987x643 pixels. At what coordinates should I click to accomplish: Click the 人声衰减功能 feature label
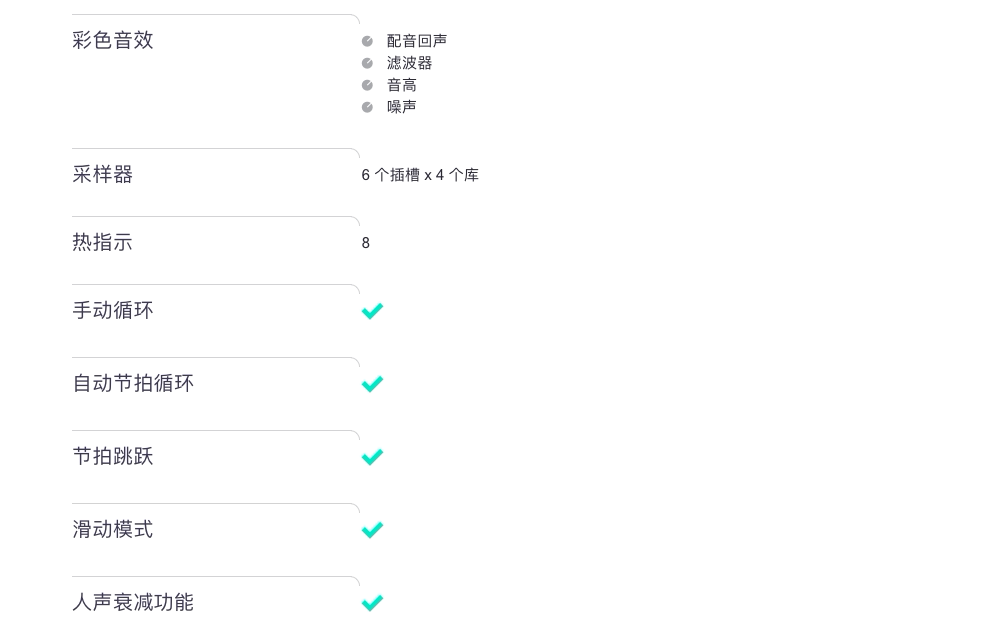pos(133,602)
